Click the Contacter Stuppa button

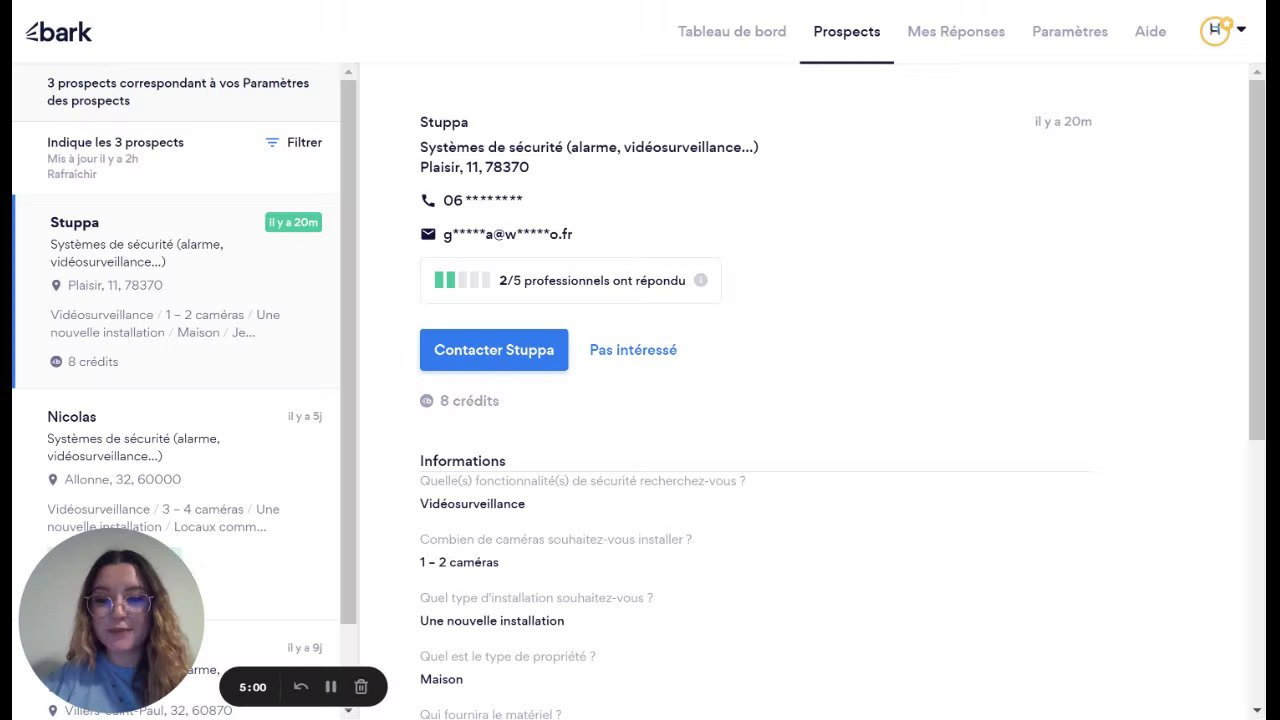pos(494,350)
